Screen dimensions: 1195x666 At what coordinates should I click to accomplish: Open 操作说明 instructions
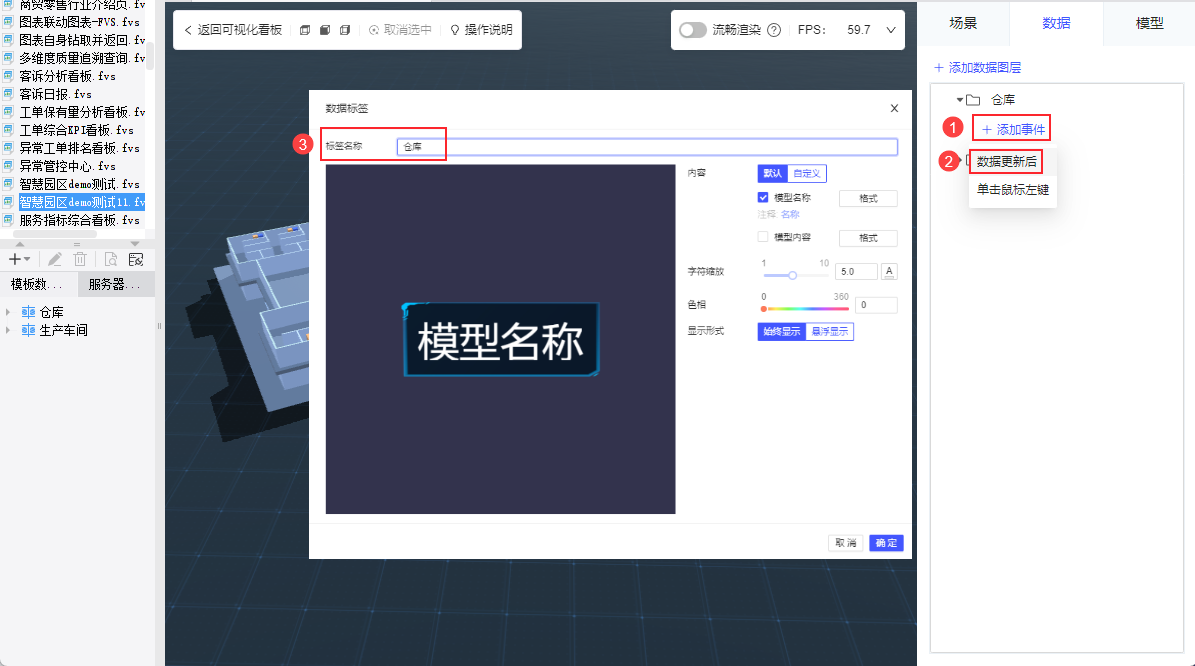coord(481,30)
